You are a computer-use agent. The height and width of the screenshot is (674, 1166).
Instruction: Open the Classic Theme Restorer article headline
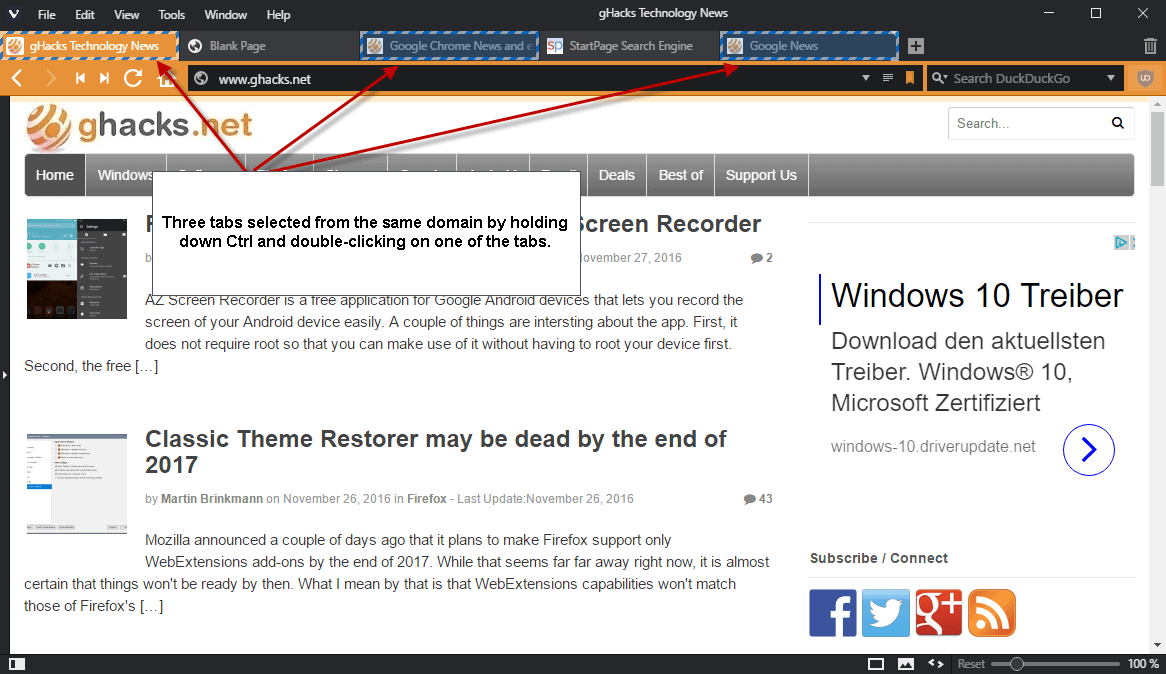tap(436, 452)
